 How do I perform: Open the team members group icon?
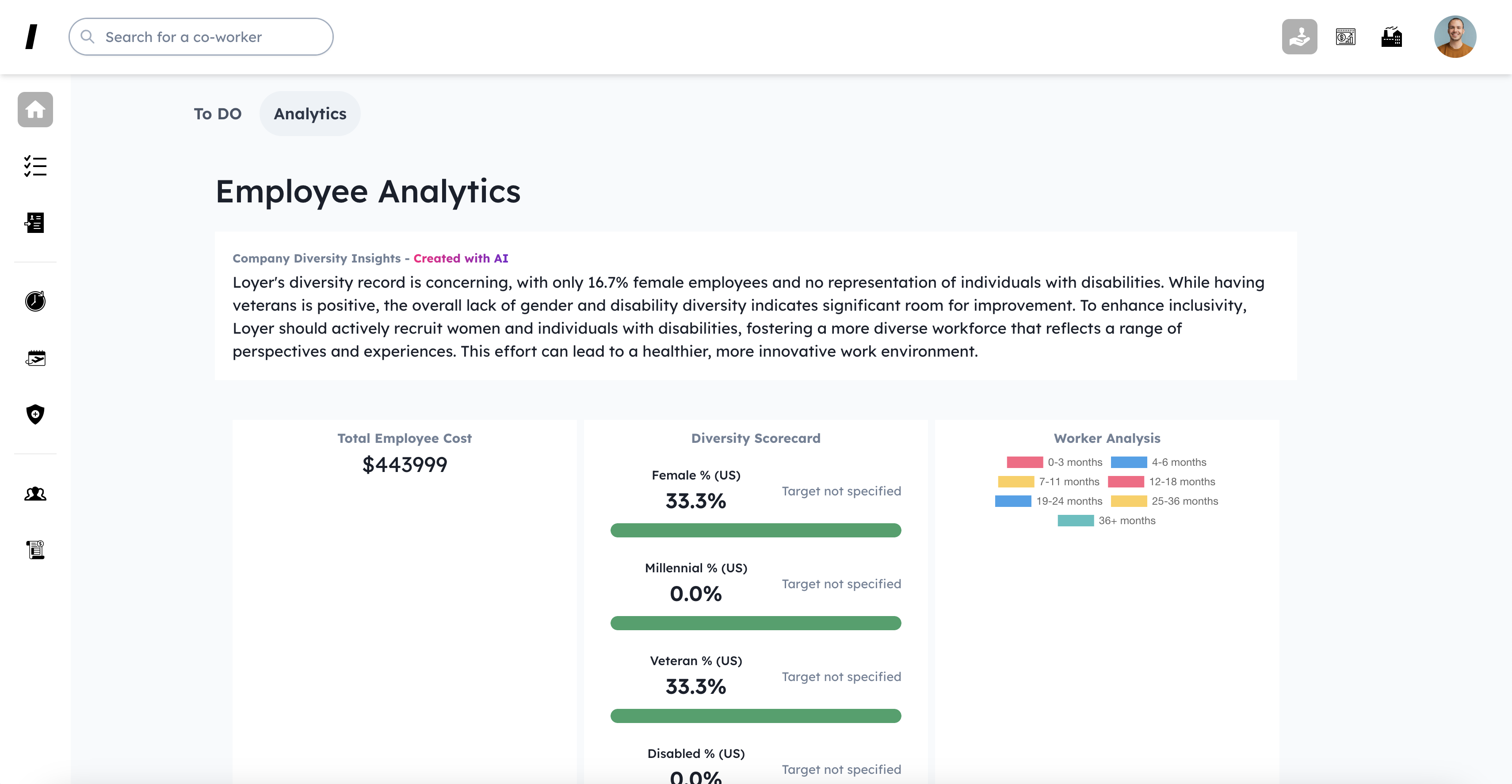point(35,494)
